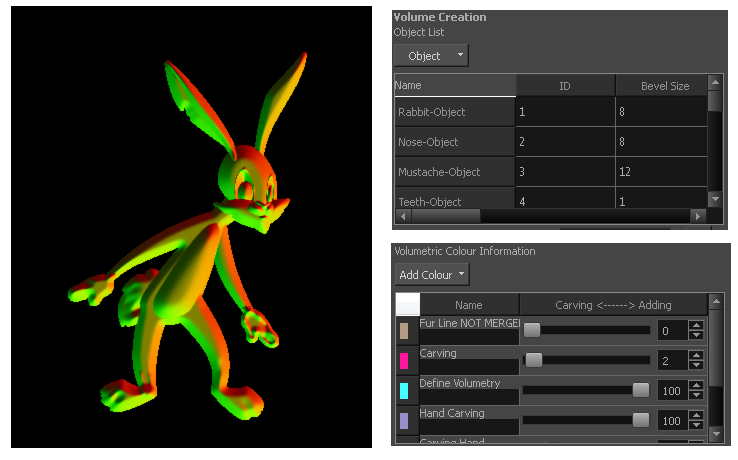
Task: Click the purple Hand Carving colour swatch
Action: (404, 420)
